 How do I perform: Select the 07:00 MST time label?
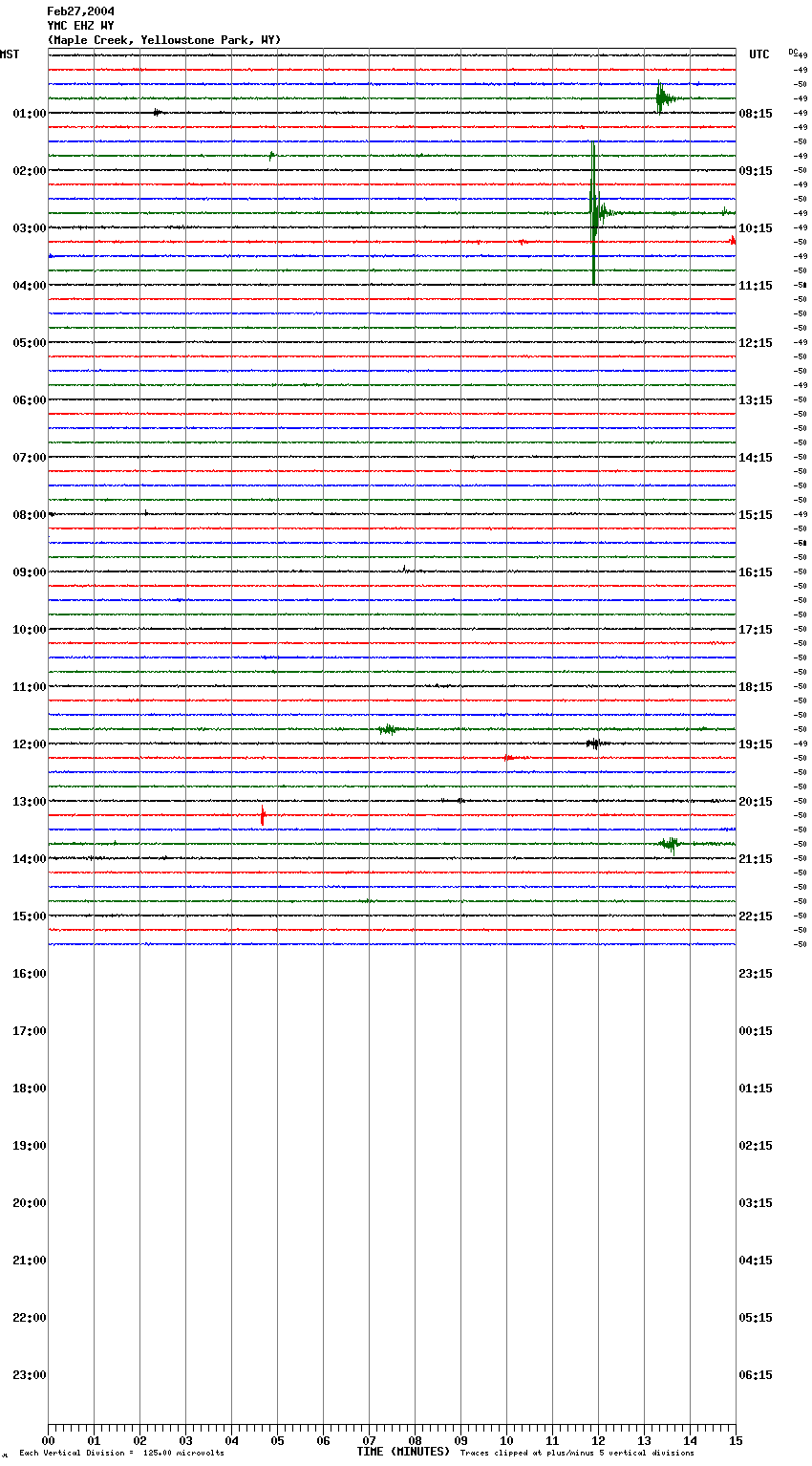point(30,458)
